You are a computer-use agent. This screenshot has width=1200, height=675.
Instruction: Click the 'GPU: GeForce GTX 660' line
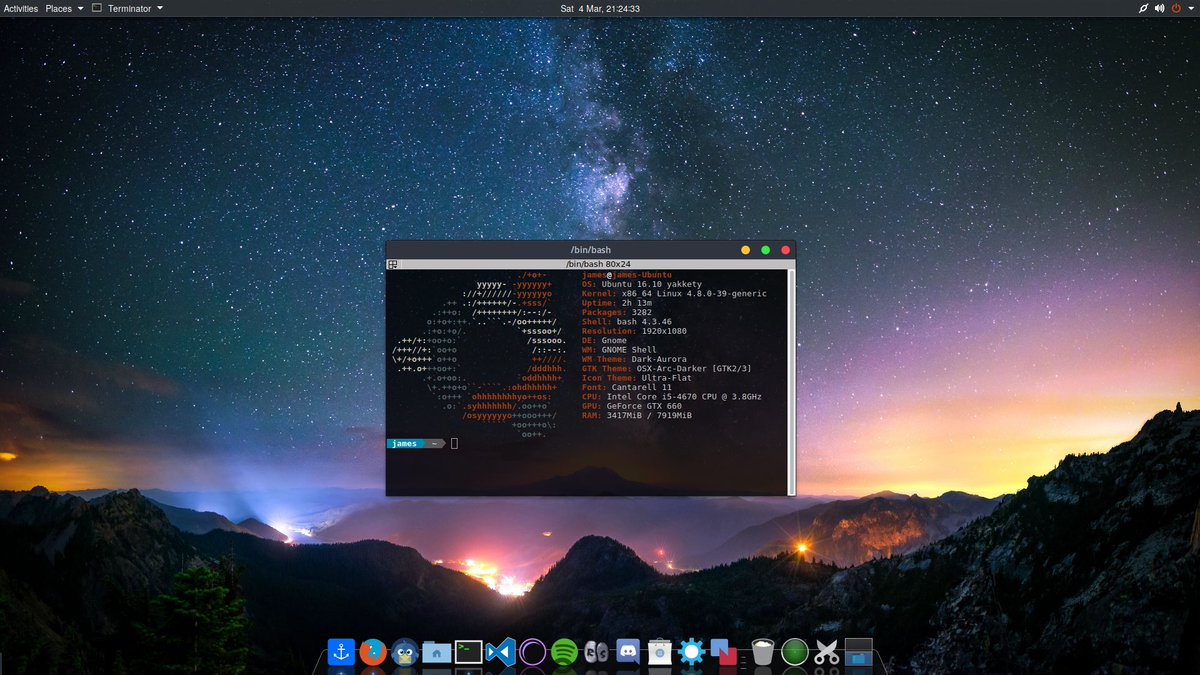632,406
